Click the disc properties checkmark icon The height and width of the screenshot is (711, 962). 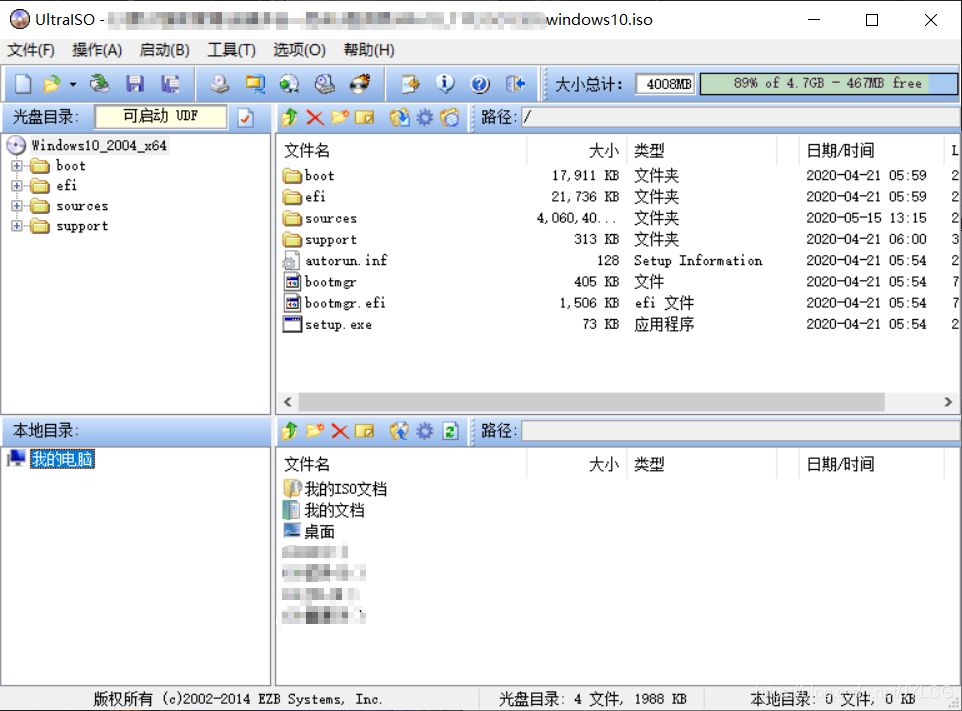(245, 117)
